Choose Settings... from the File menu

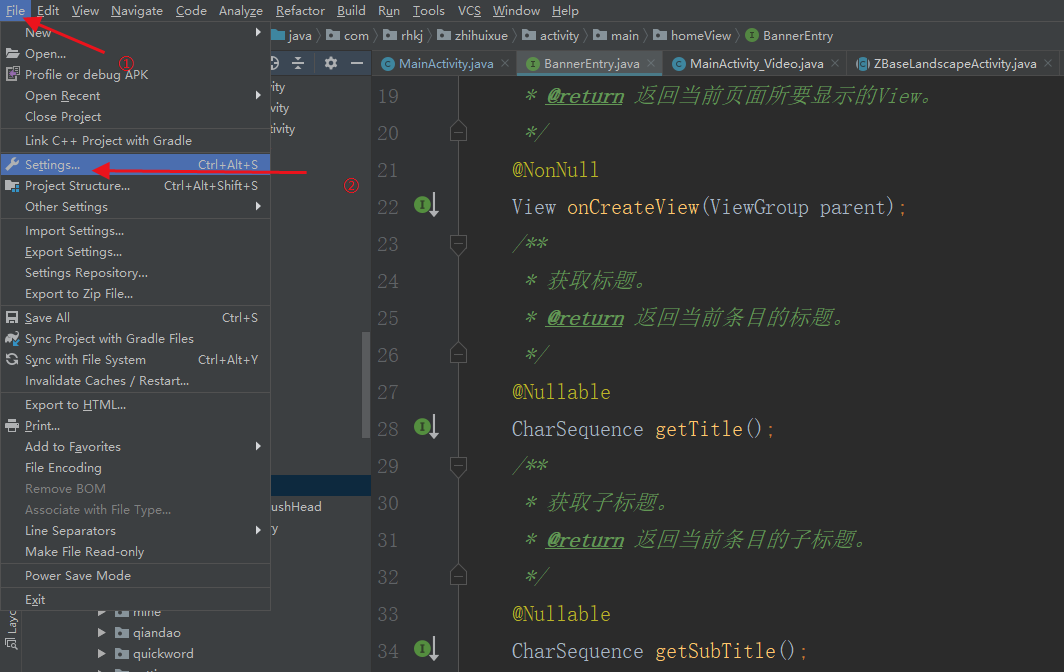coord(136,164)
